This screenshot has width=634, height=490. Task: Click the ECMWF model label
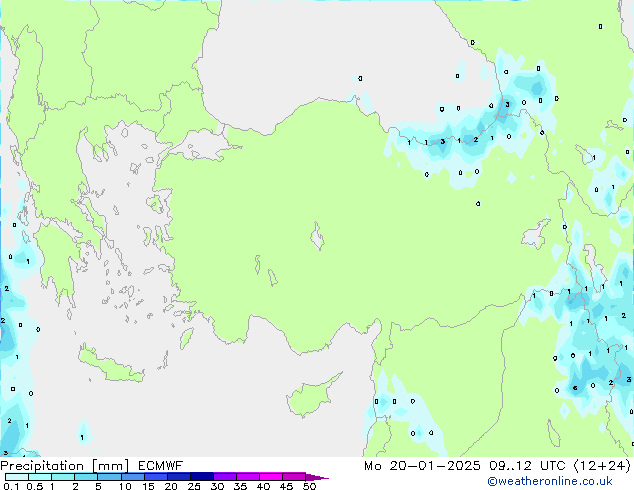tap(155, 465)
